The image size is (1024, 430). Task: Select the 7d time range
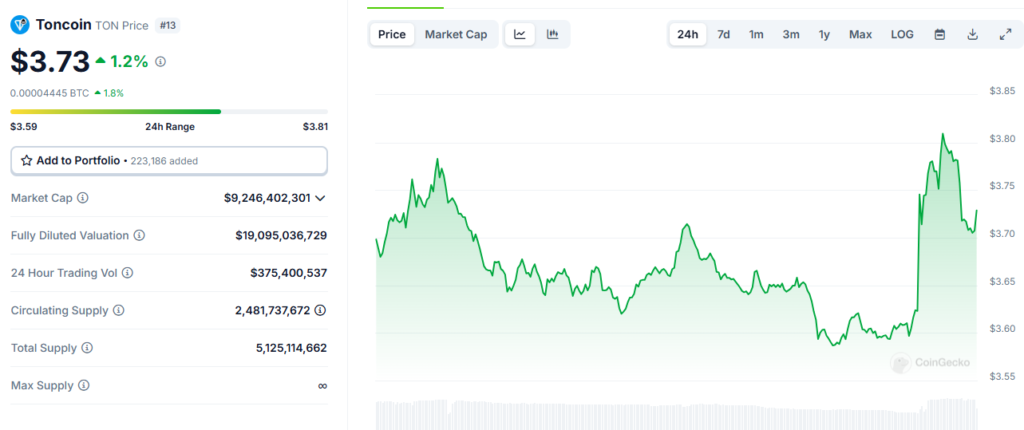coord(724,35)
